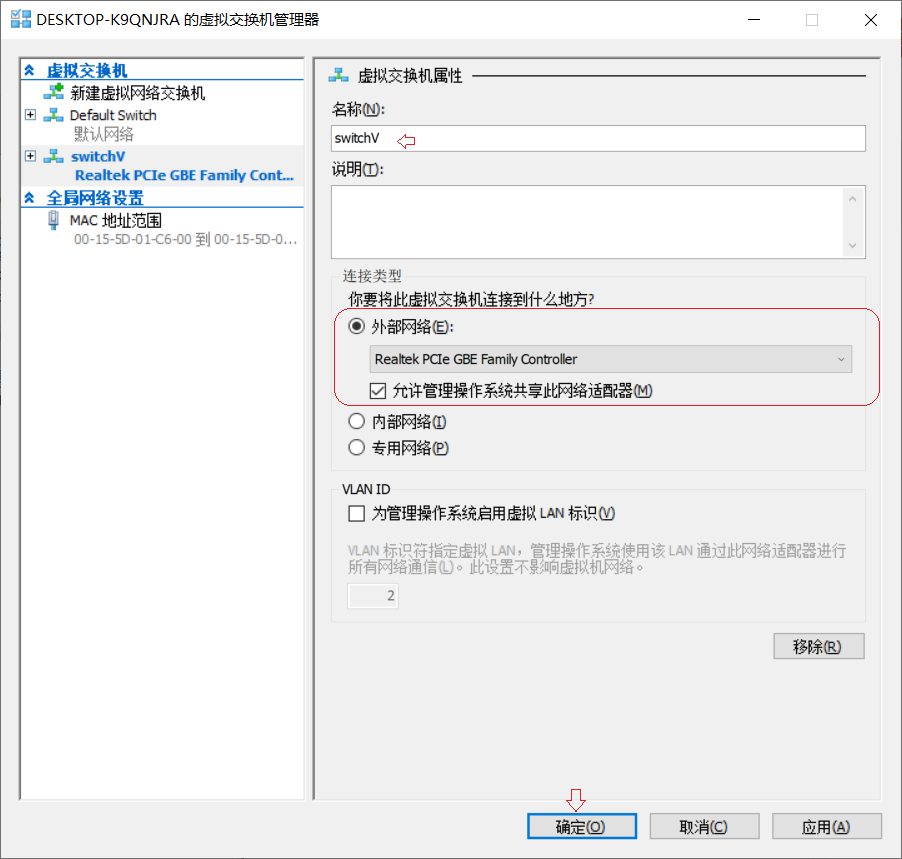Image resolution: width=902 pixels, height=859 pixels.
Task: Click the 名称 input field containing switchV
Action: (x=598, y=138)
